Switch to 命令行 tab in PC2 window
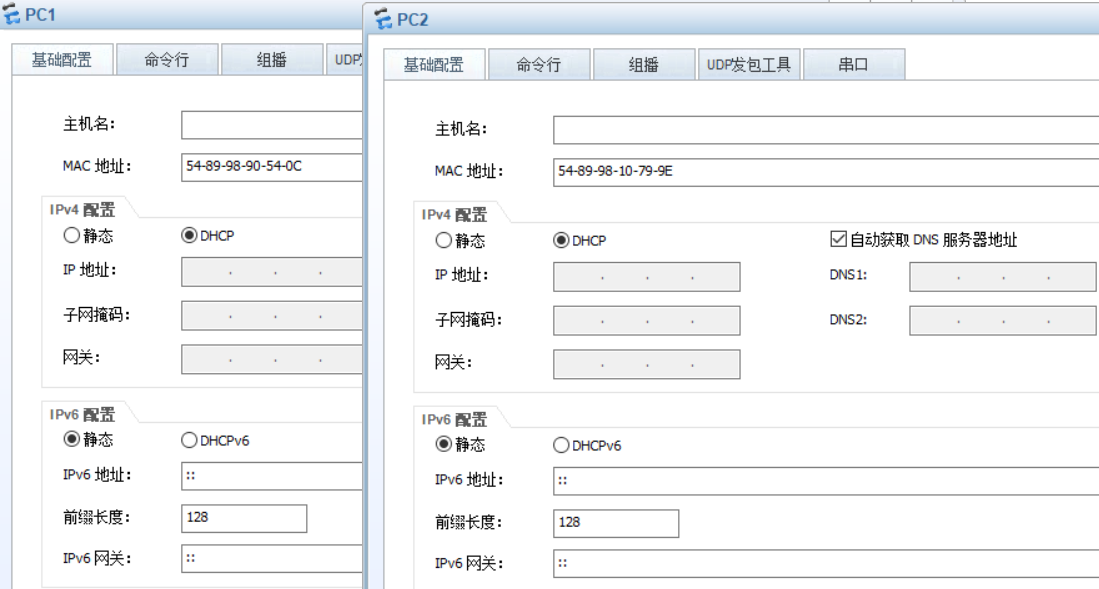Viewport: 1099px width, 589px height. 539,65
